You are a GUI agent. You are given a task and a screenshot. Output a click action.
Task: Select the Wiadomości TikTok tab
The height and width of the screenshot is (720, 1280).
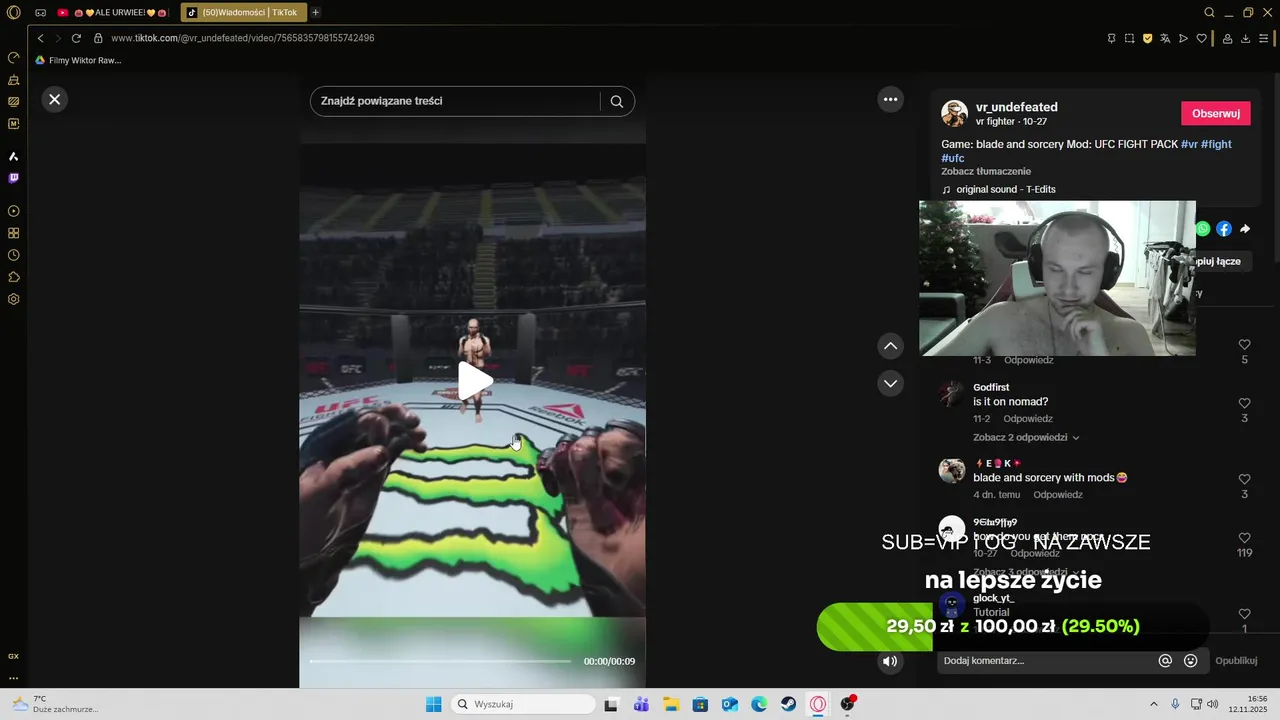[x=243, y=13]
